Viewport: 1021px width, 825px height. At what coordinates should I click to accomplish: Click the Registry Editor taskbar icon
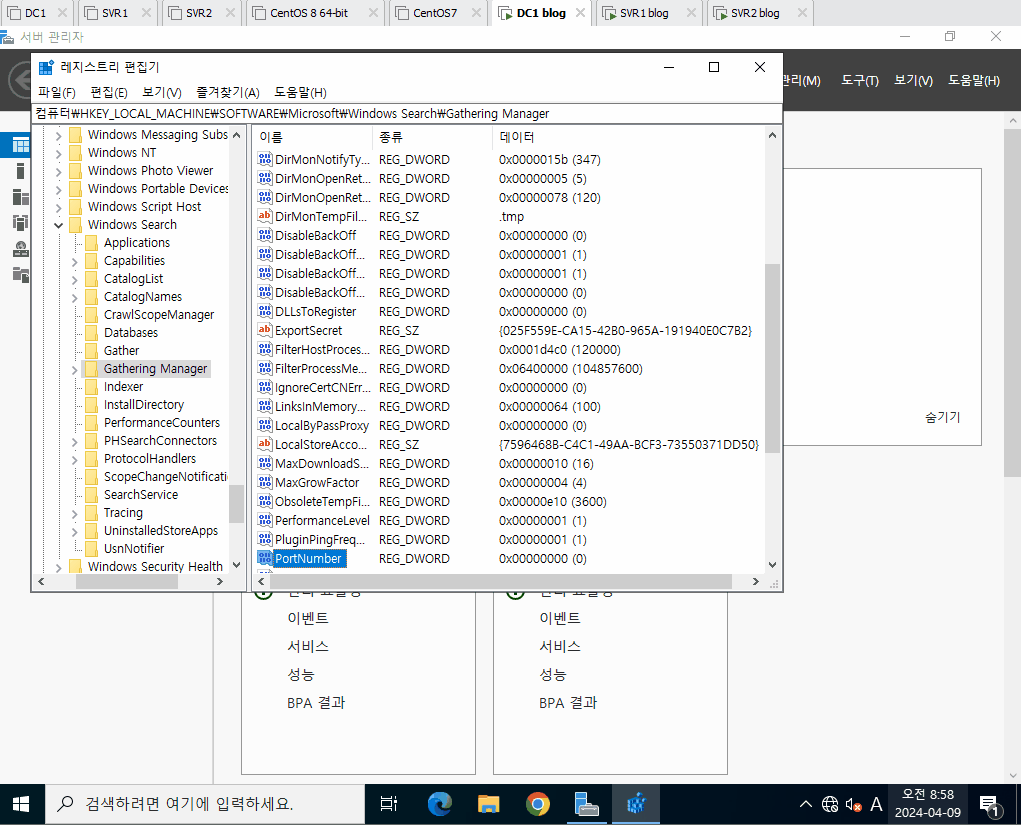tap(636, 805)
